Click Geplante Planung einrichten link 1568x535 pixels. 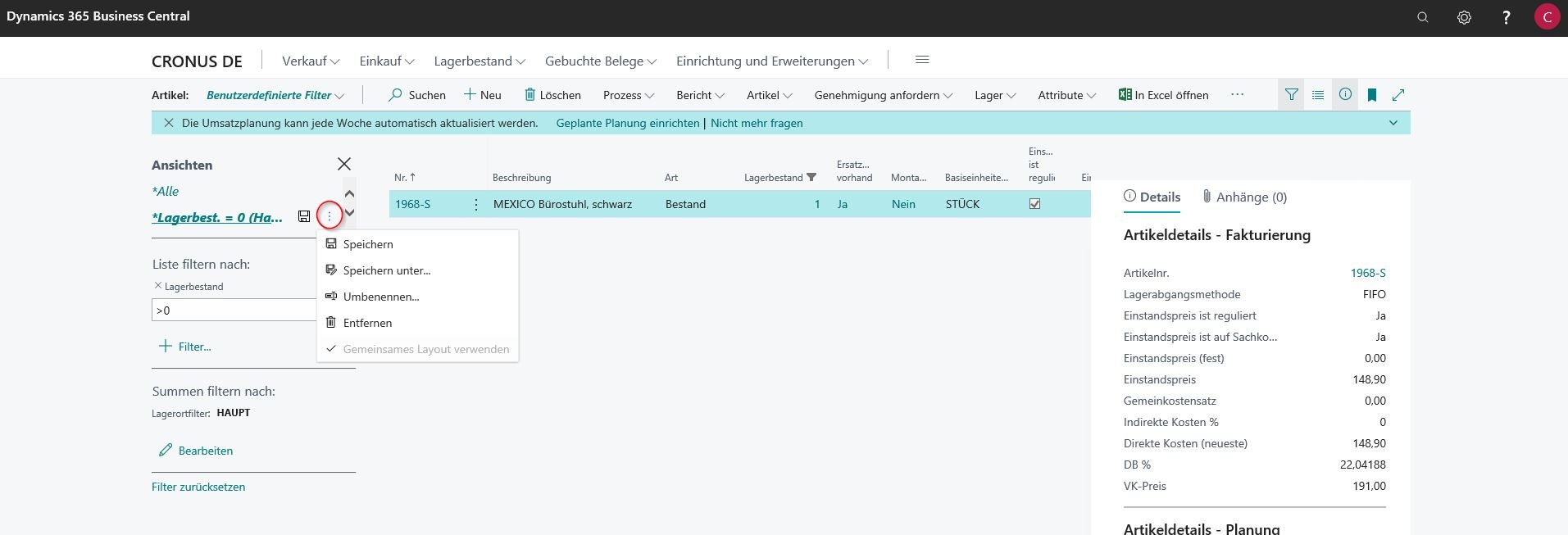(x=628, y=123)
